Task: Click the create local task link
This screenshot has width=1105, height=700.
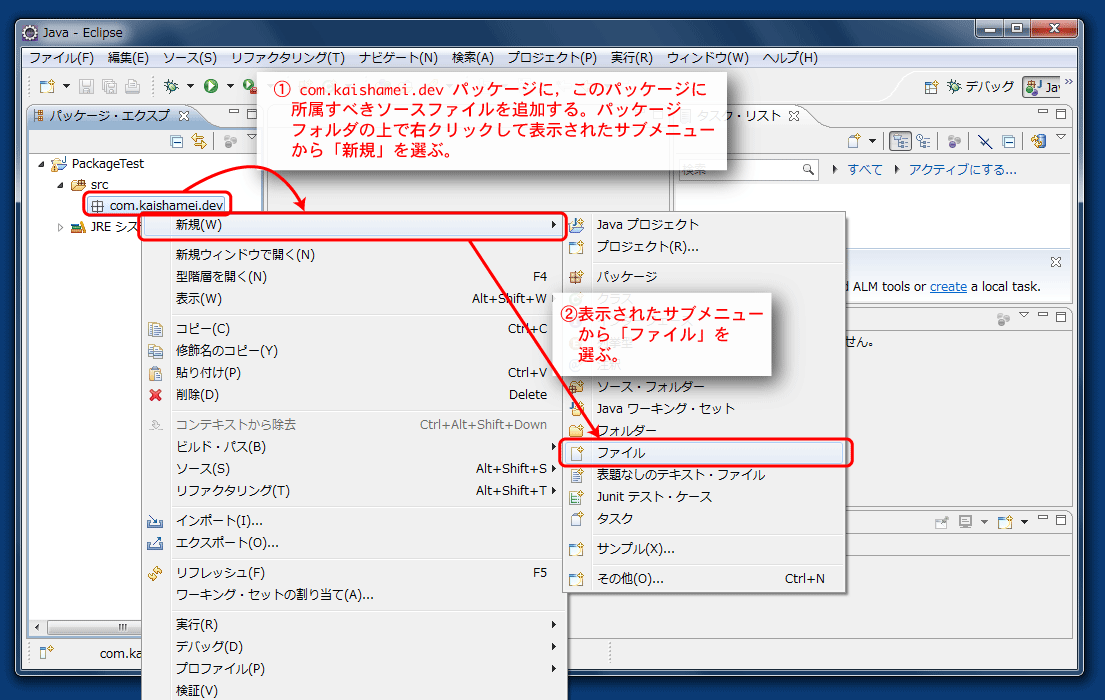Action: tap(948, 287)
